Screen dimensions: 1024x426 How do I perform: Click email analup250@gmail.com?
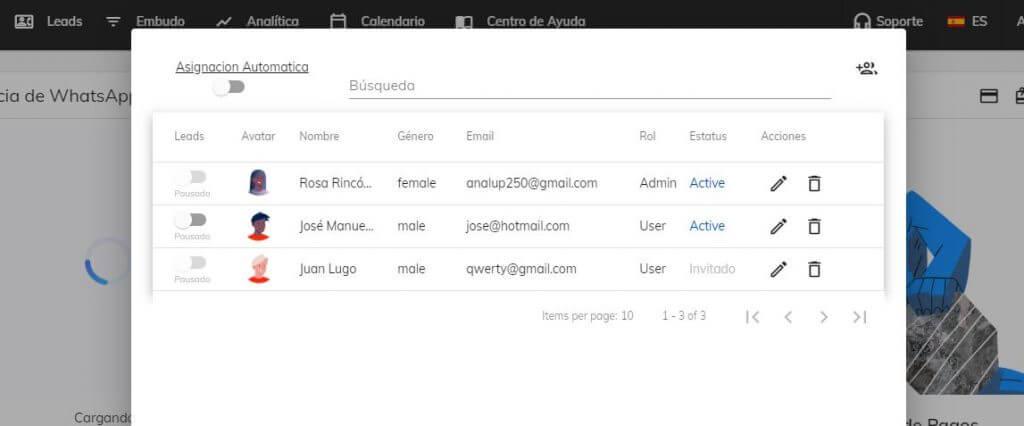coord(532,184)
